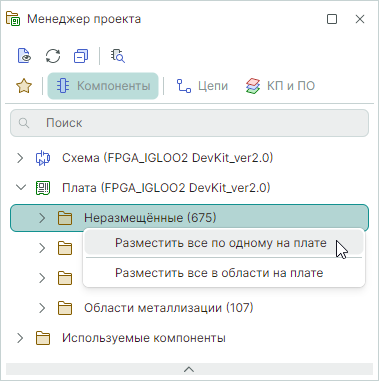This screenshot has width=379, height=381.
Task: Switch to the Цепи tab
Action: [202, 86]
